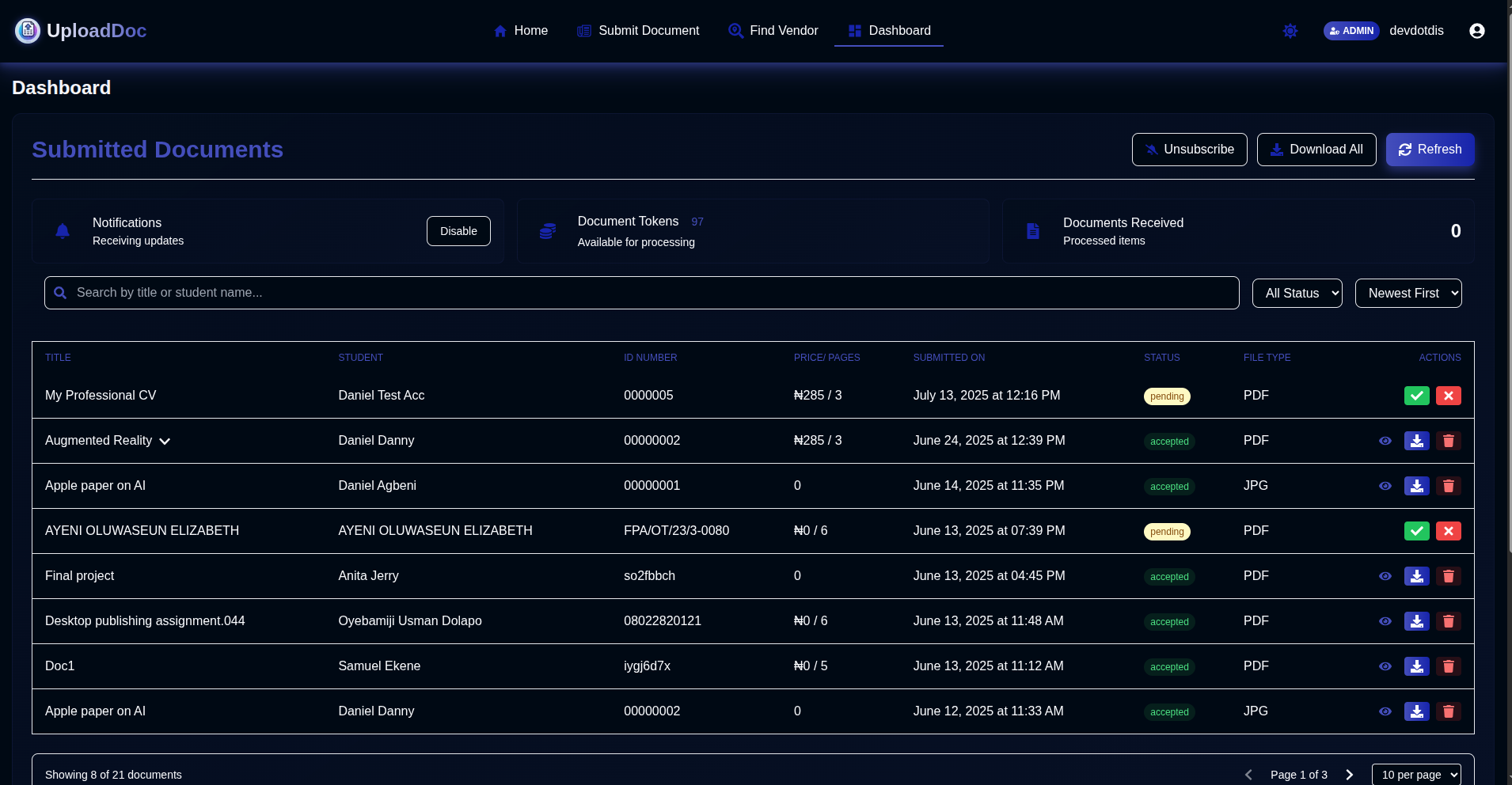Viewport: 1512px width, 785px height.
Task: Click the ADMIN badge
Action: [1351, 31]
